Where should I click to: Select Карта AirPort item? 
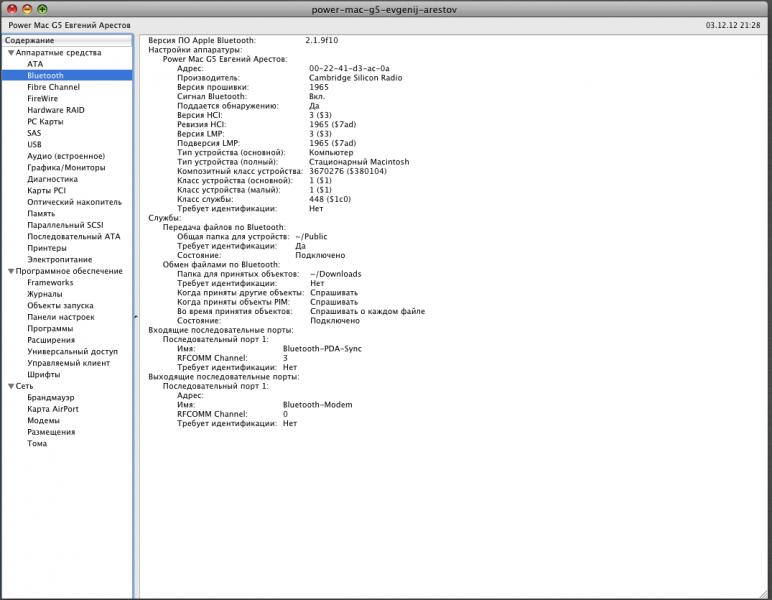coord(53,409)
